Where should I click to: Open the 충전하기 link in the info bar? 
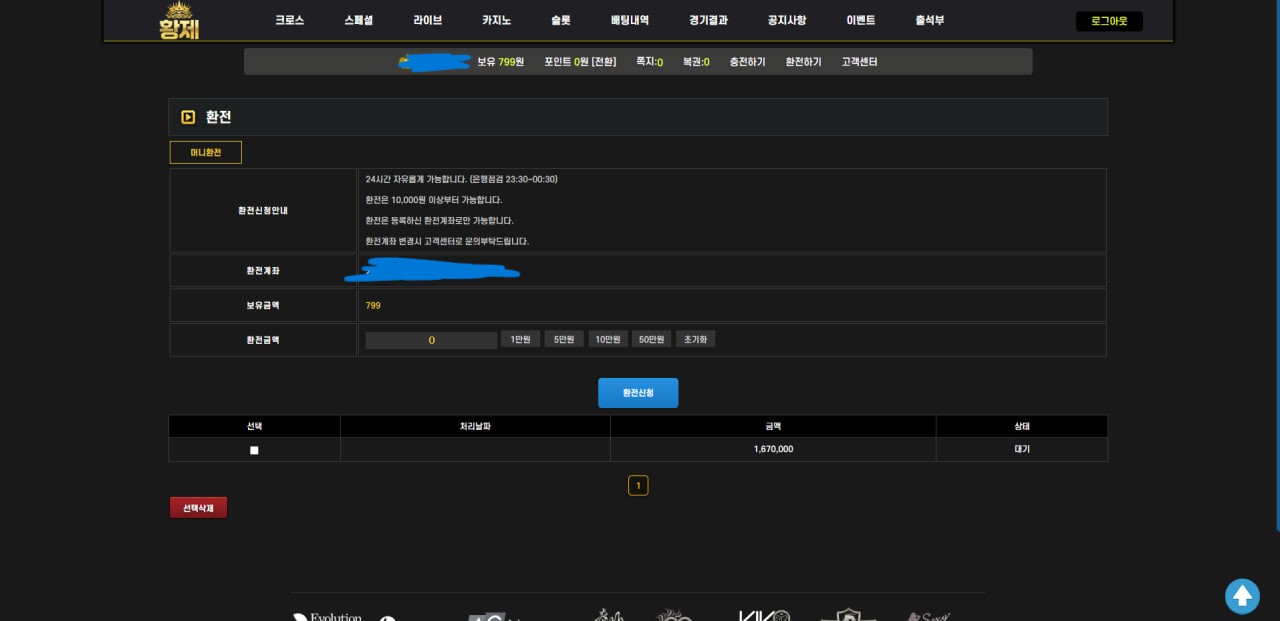pyautogui.click(x=747, y=62)
